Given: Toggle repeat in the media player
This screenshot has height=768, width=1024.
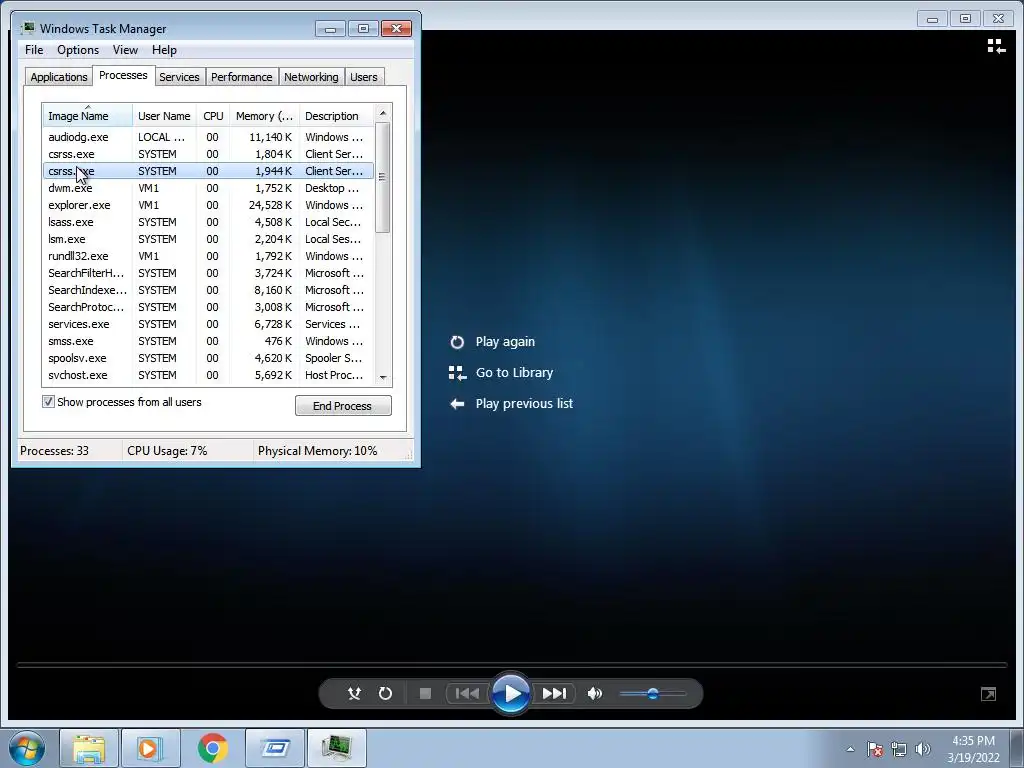Looking at the screenshot, I should (x=385, y=694).
